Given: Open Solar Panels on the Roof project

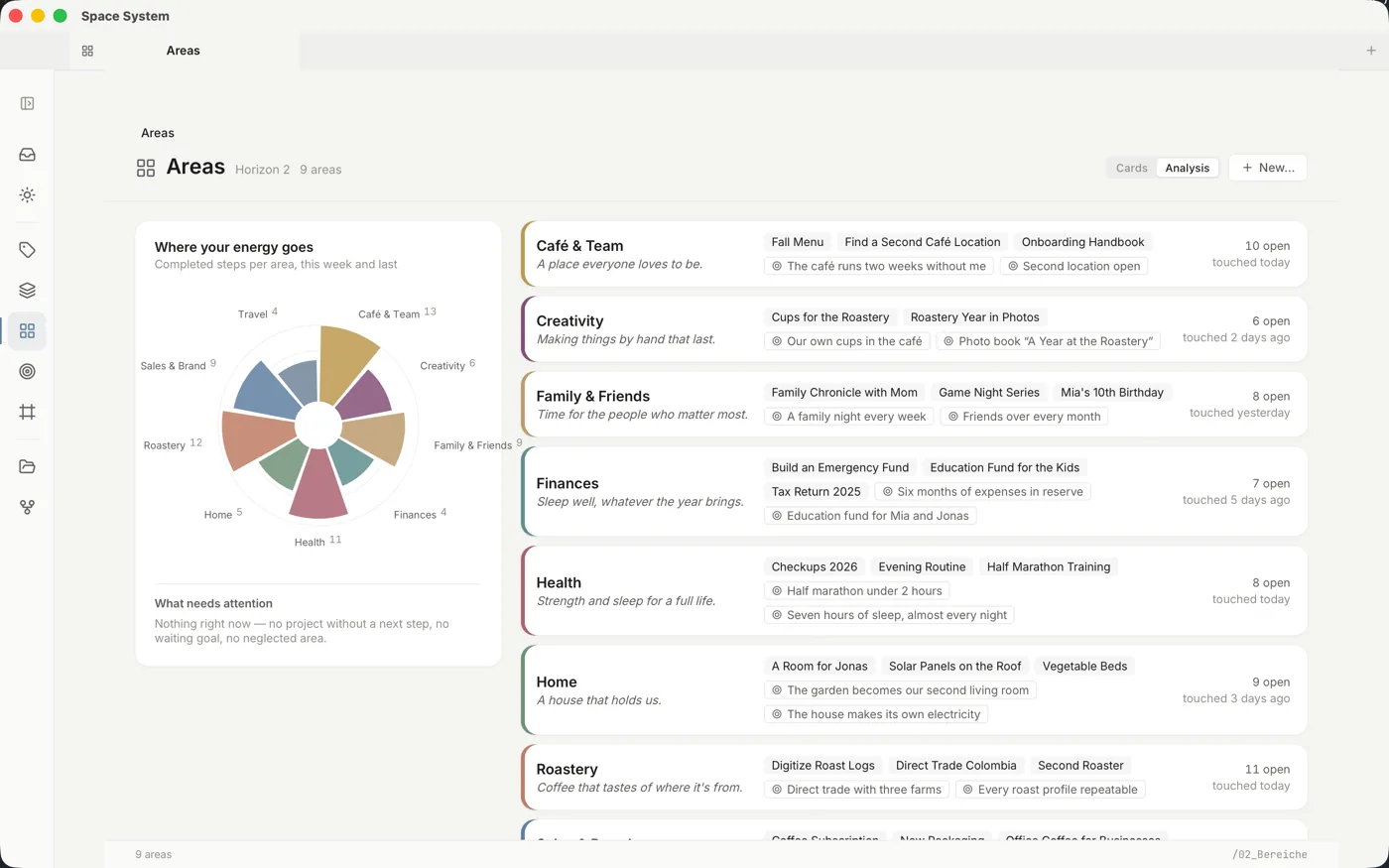Looking at the screenshot, I should (954, 667).
